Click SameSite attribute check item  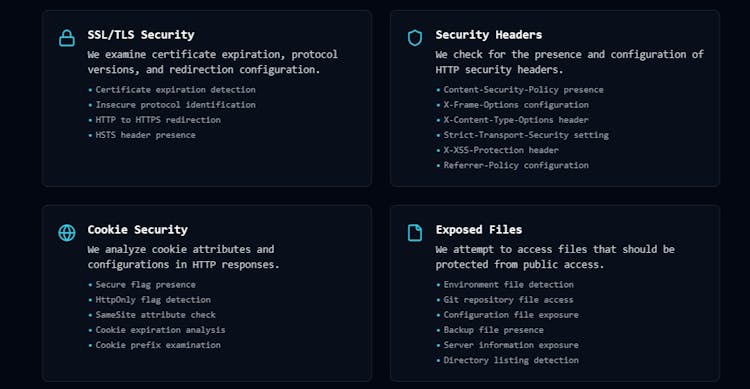[155, 315]
